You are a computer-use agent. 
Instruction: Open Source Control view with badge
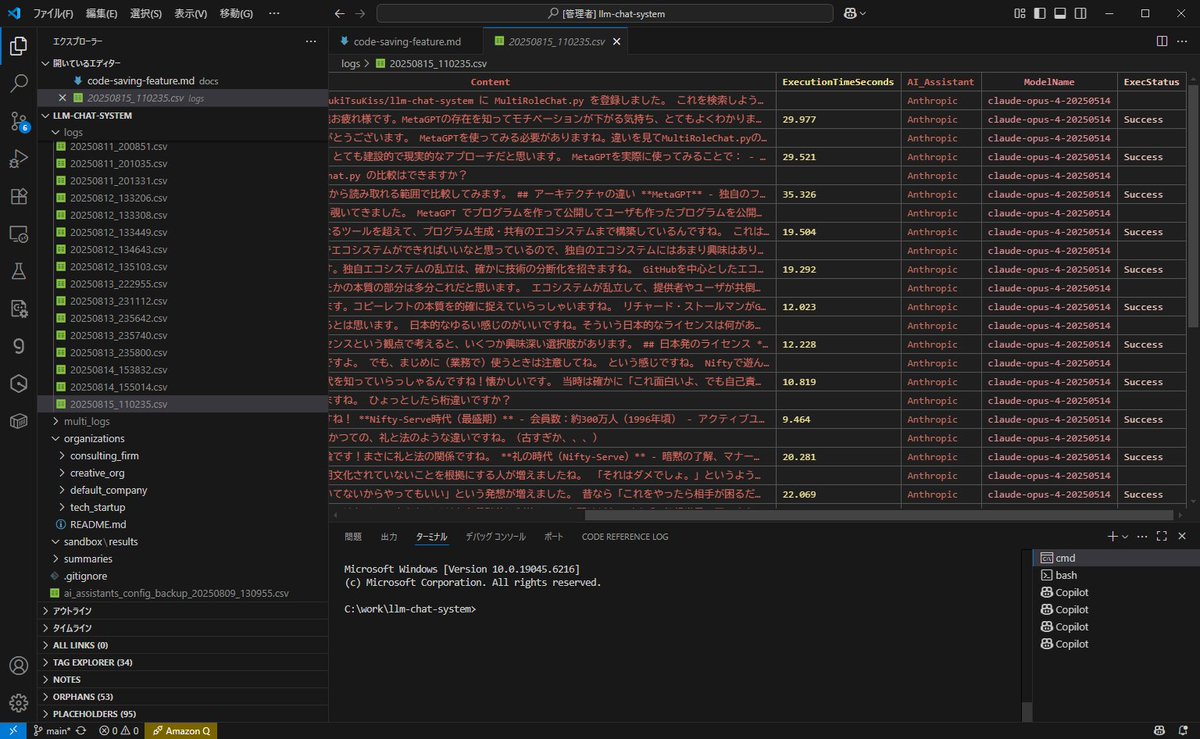[18, 121]
